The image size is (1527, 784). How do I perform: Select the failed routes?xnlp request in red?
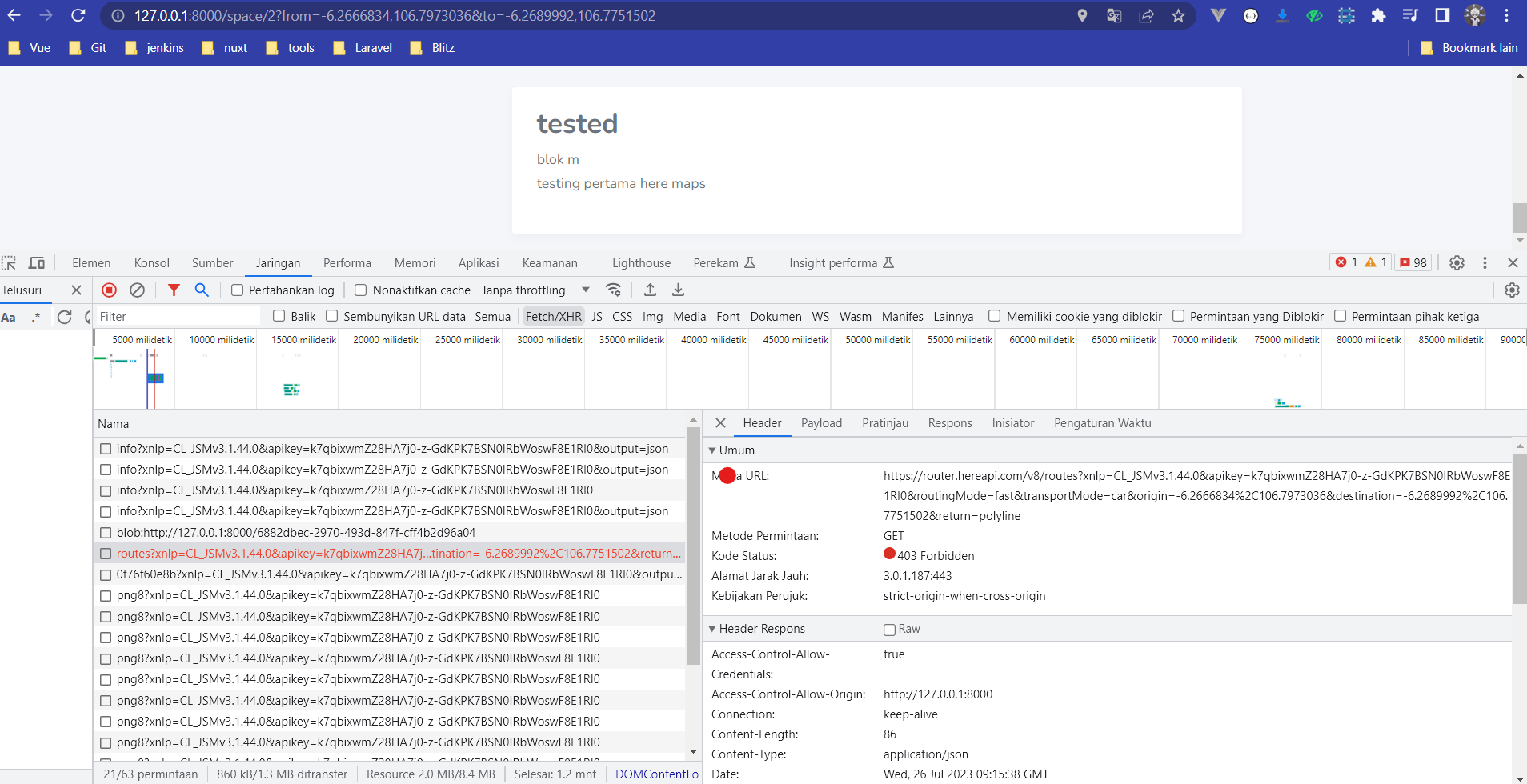390,554
